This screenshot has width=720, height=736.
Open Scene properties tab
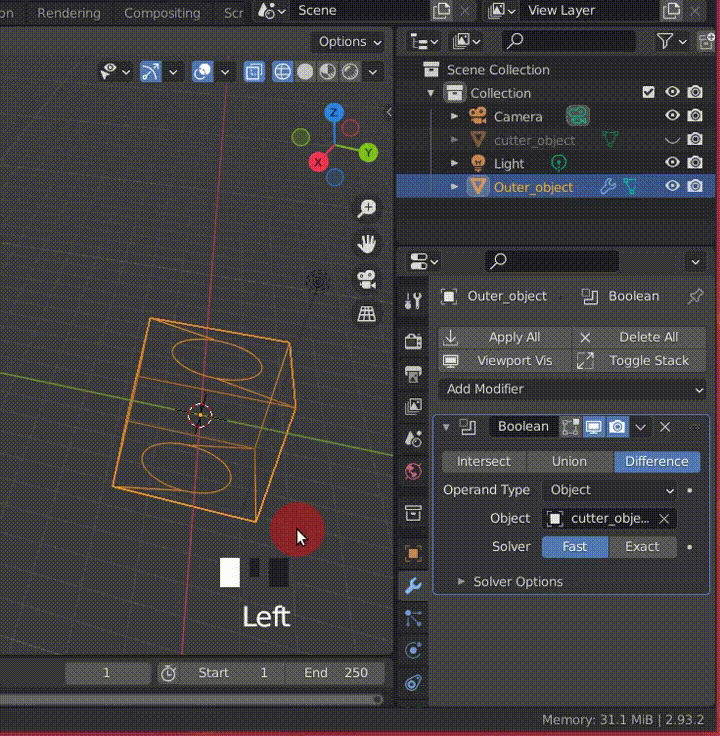point(413,439)
